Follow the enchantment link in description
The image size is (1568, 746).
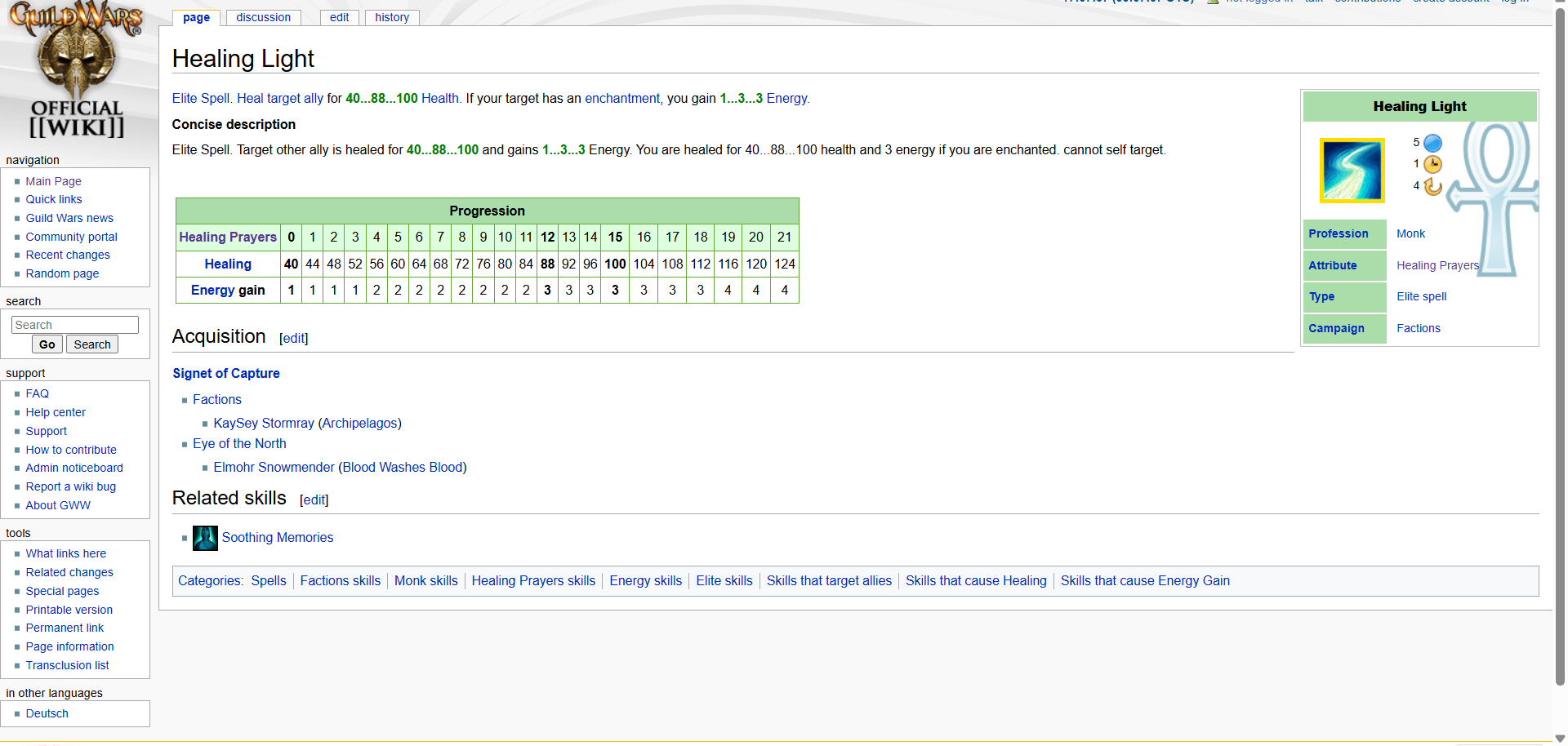coord(622,98)
